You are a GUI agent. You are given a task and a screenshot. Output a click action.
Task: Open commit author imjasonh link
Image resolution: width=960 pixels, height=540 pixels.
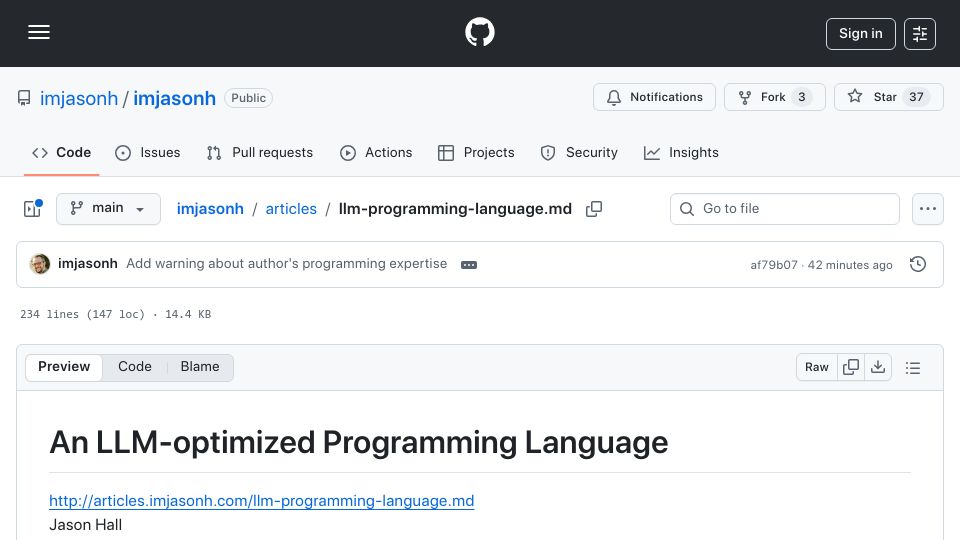coord(88,263)
